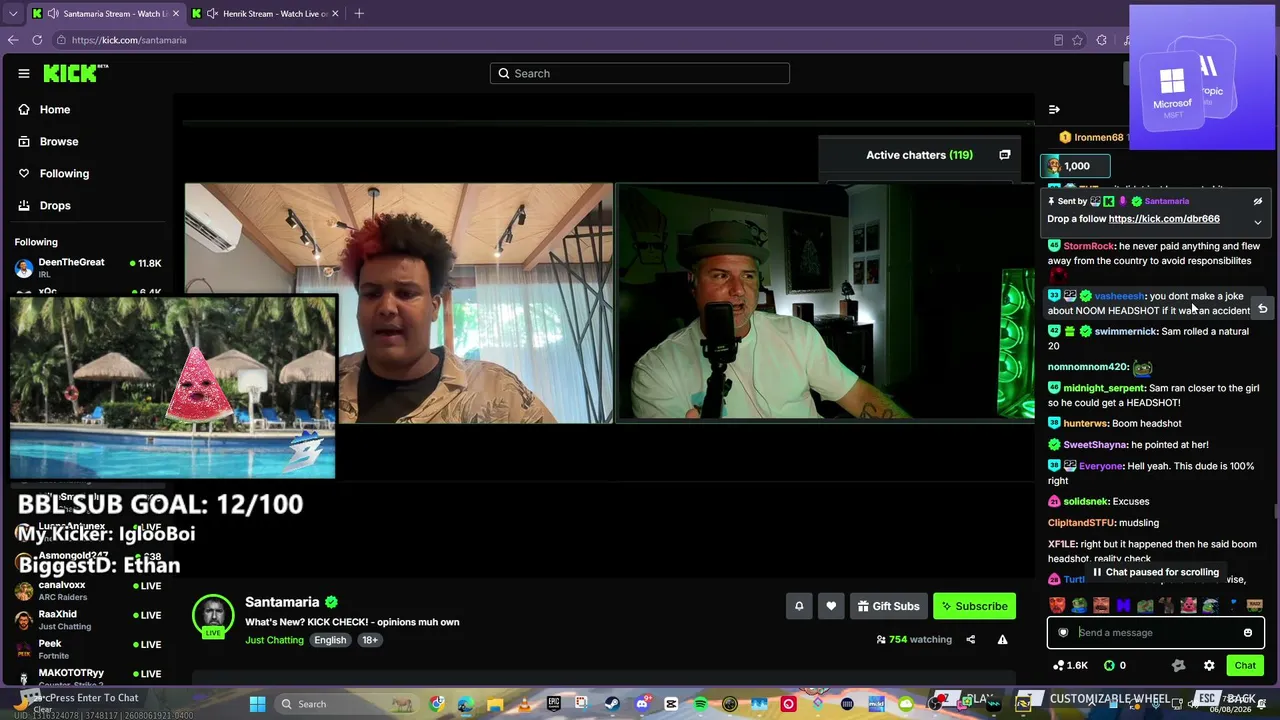This screenshot has width=1280, height=720.
Task: Click the 754 watching viewer count
Action: click(x=914, y=640)
